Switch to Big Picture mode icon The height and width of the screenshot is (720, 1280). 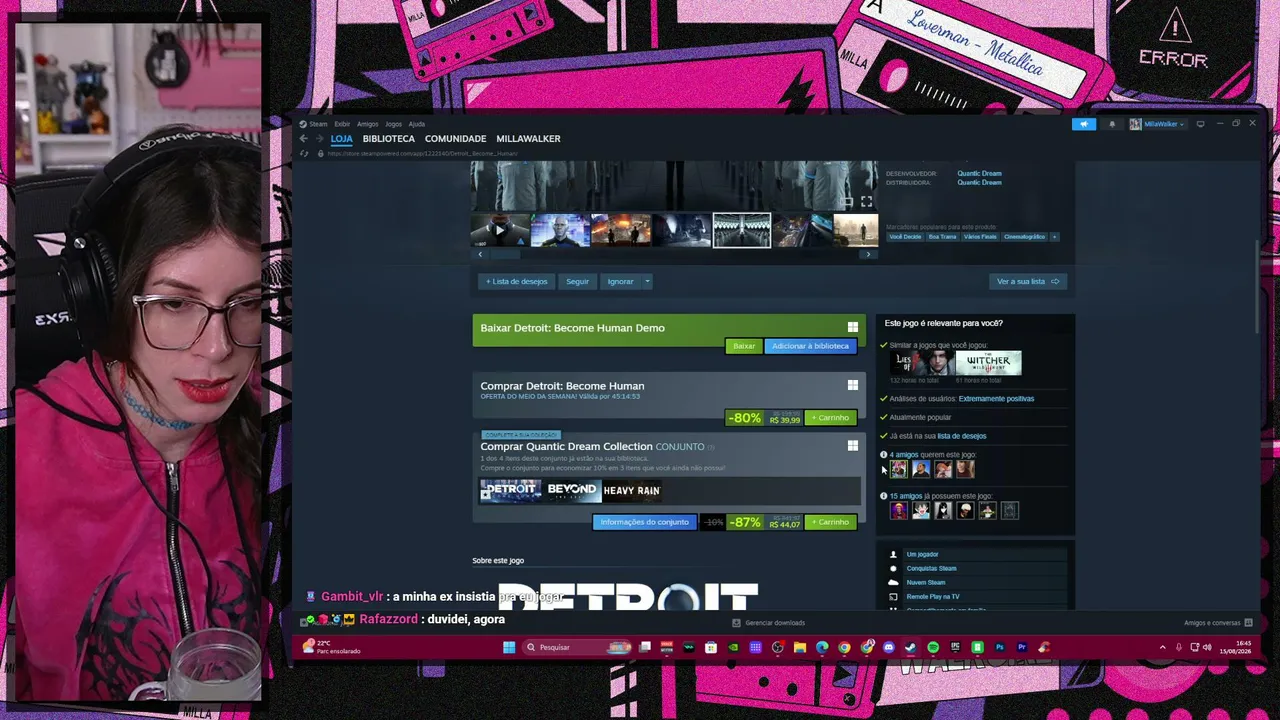pyautogui.click(x=1200, y=124)
